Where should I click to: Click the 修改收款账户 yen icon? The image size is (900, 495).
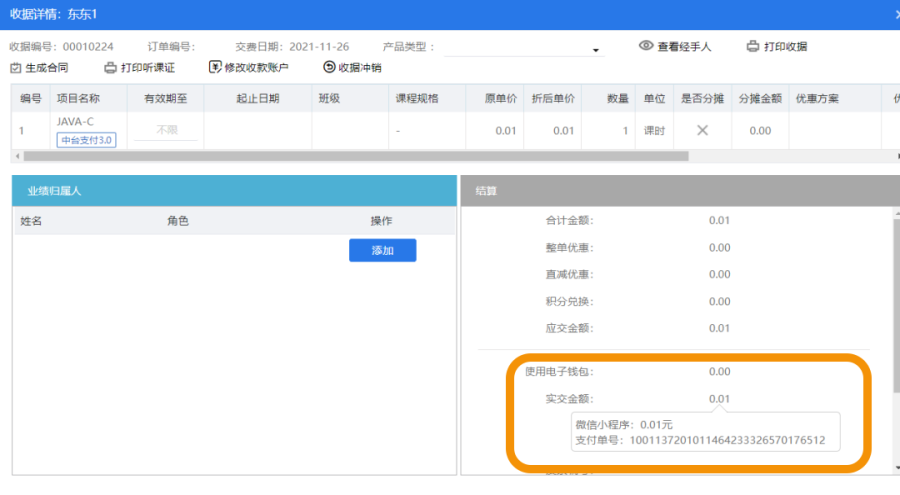214,68
